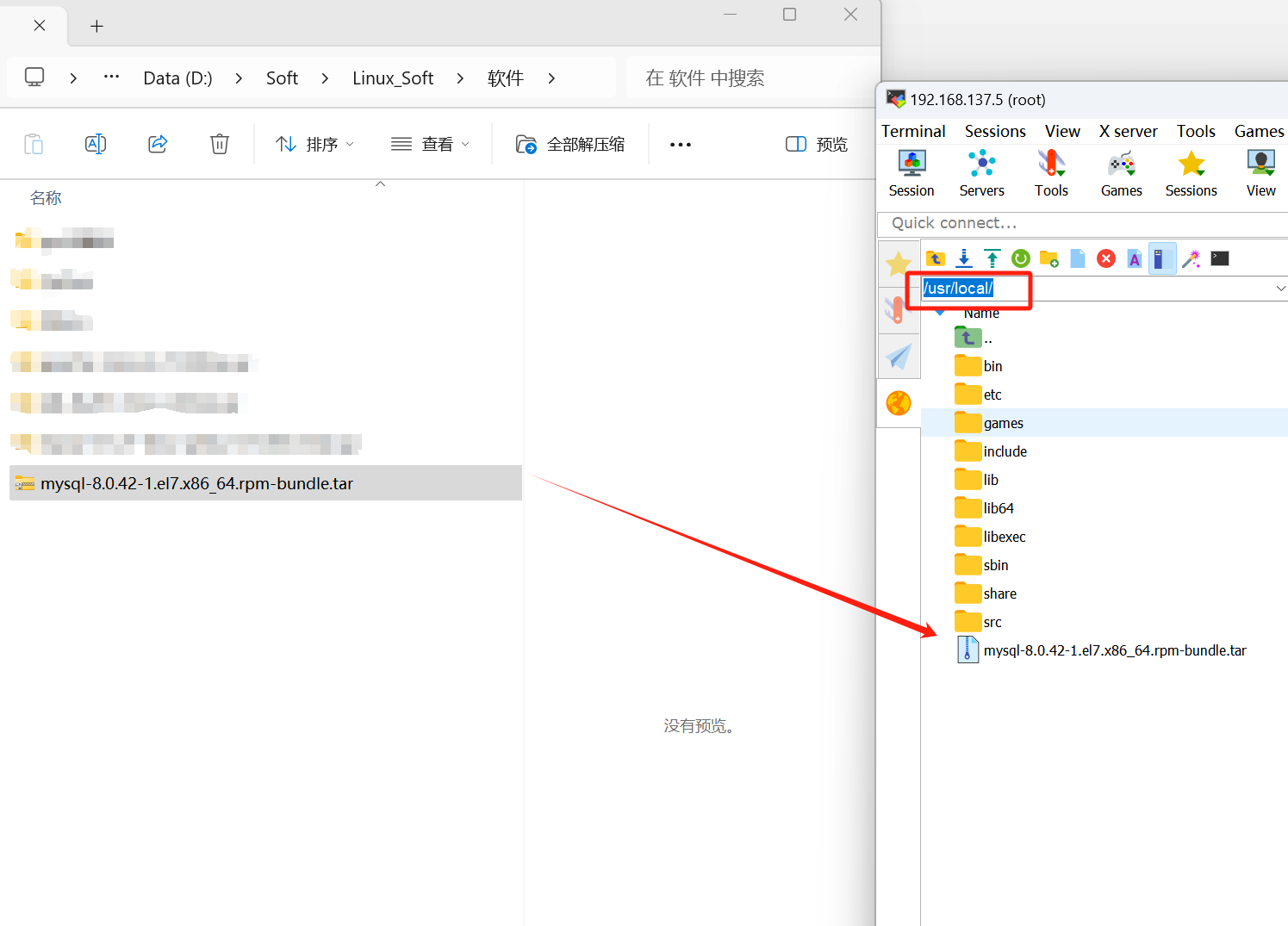Open the X server menu

tap(1129, 131)
